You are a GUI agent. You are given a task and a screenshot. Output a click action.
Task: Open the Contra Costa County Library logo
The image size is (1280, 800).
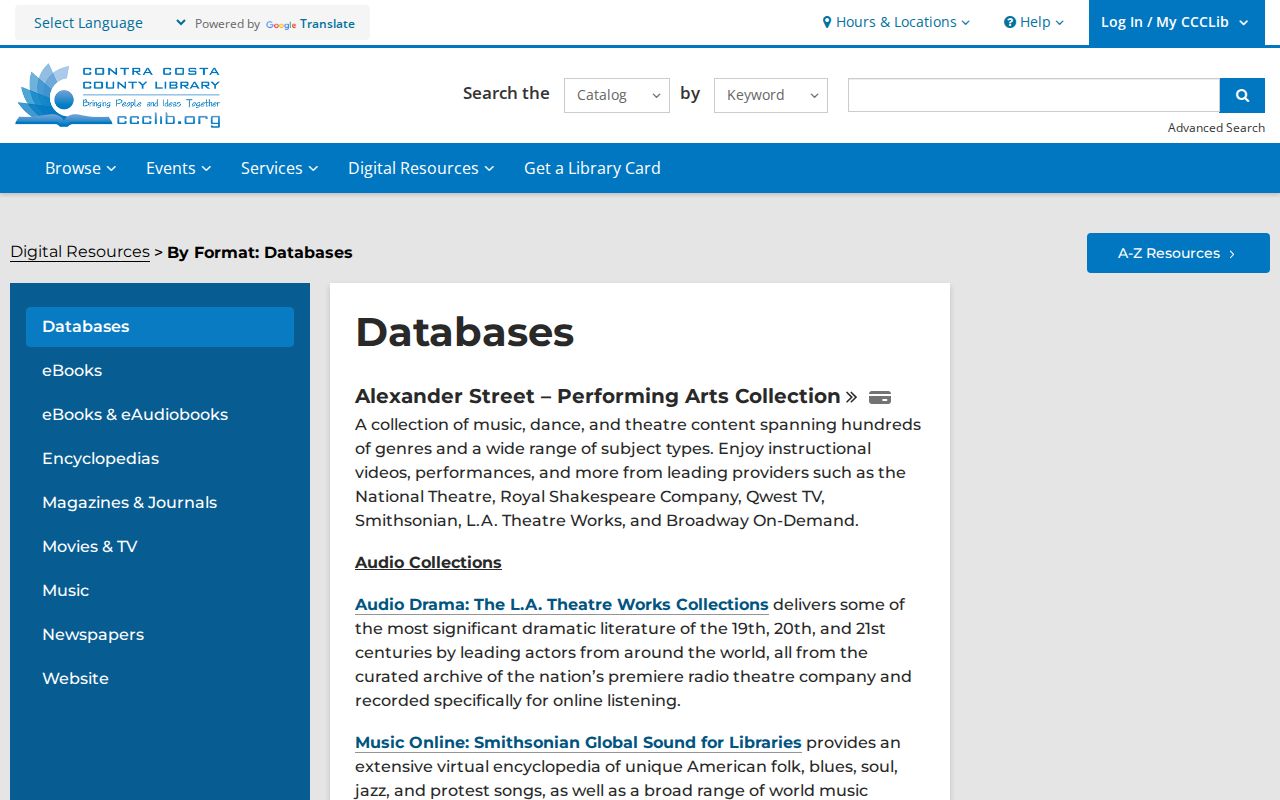(118, 96)
